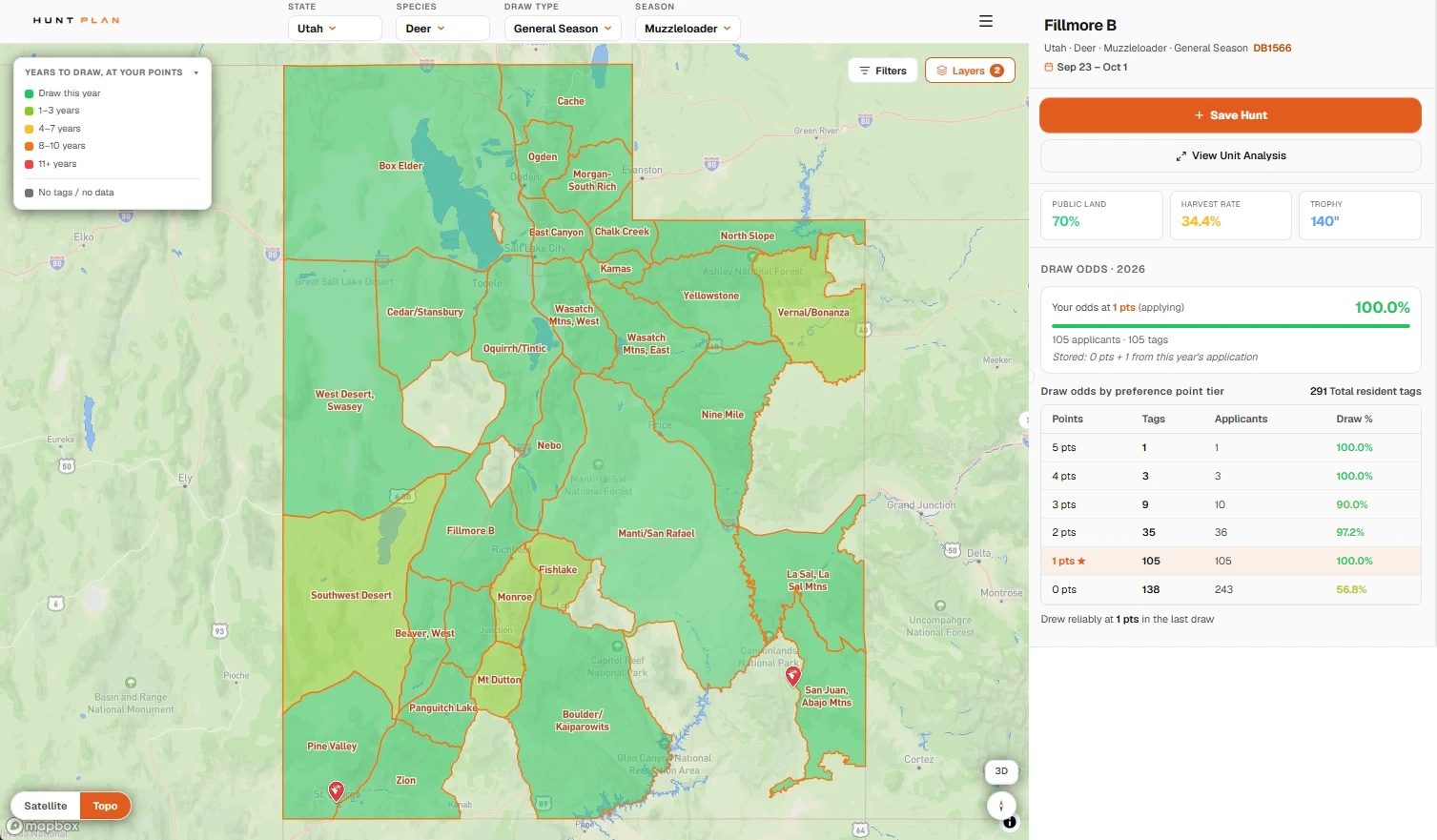Click the Manti/San Rafael unit label
Viewport: 1437px width, 840px height.
click(x=656, y=534)
